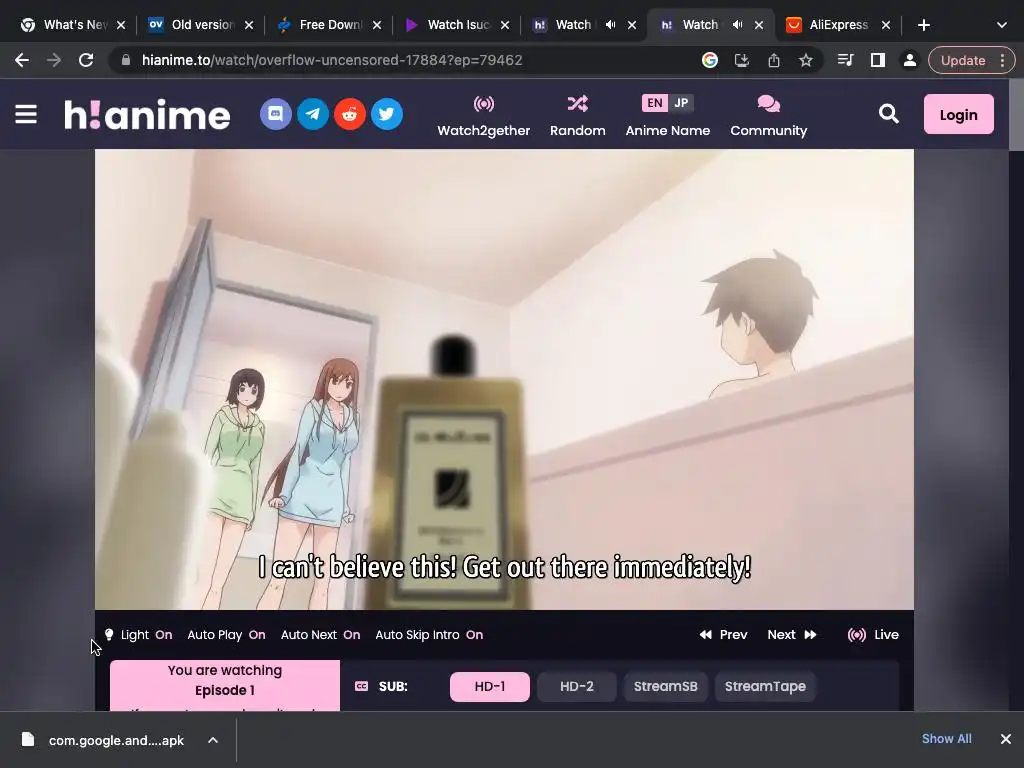This screenshot has height=768, width=1024.
Task: Close the downloads bar
Action: pyautogui.click(x=1006, y=739)
